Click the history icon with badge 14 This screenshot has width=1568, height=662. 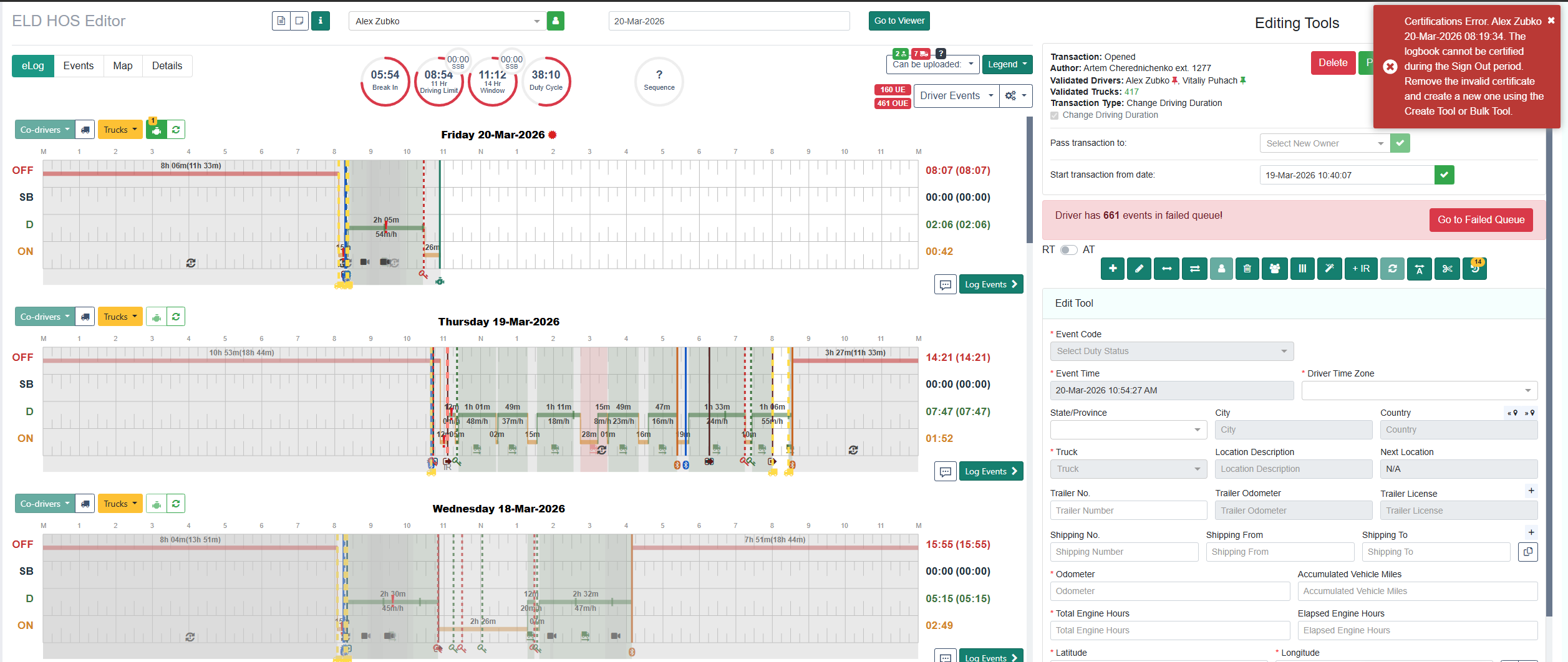(x=1475, y=269)
